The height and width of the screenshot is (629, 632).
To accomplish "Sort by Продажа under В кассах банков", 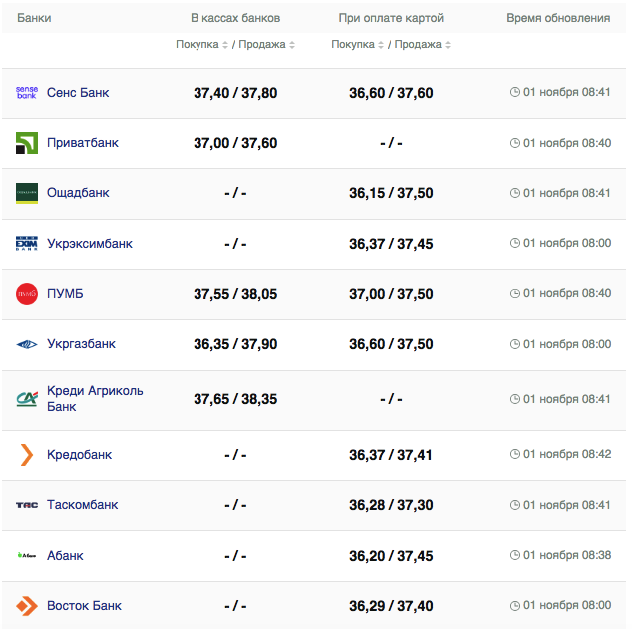I will click(264, 45).
